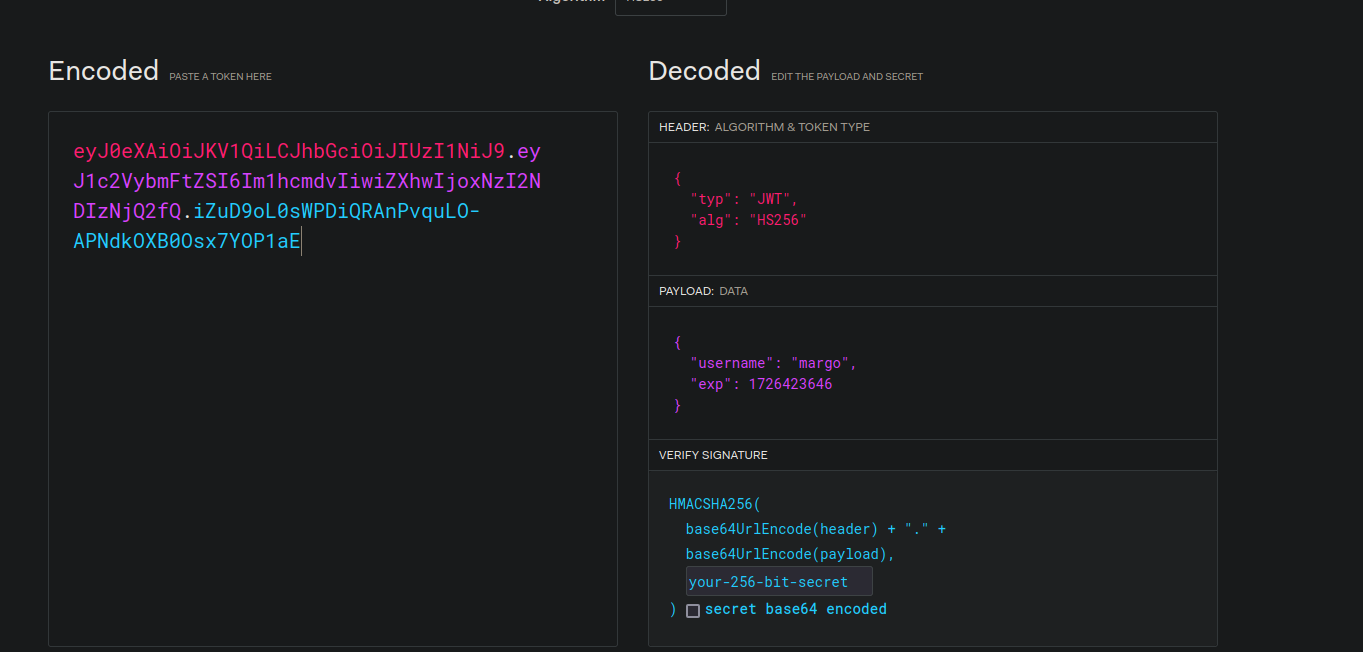Click the PASTE A TOKEN HERE hint

pos(220,77)
